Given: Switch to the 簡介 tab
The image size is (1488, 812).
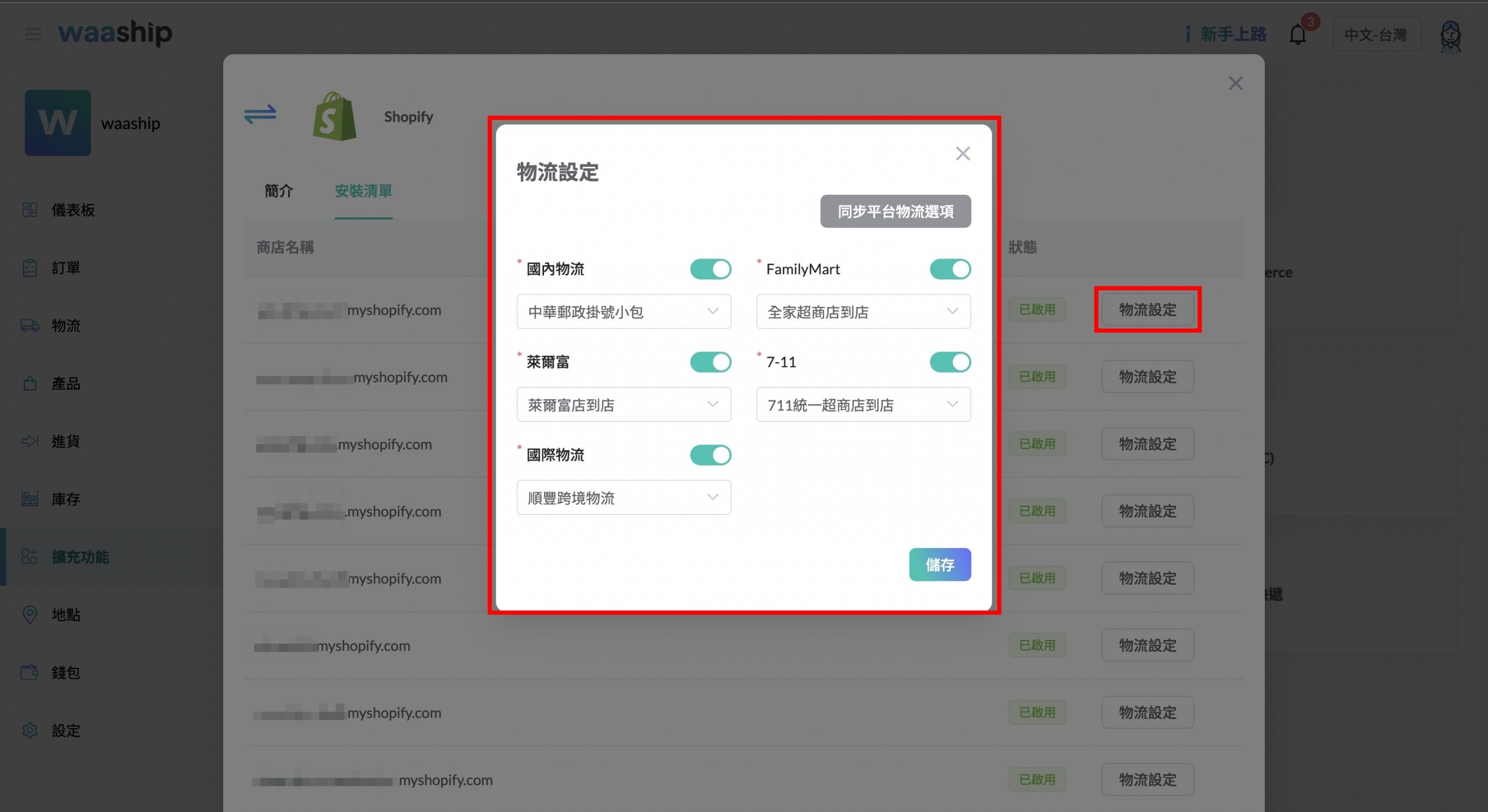Looking at the screenshot, I should tap(278, 191).
